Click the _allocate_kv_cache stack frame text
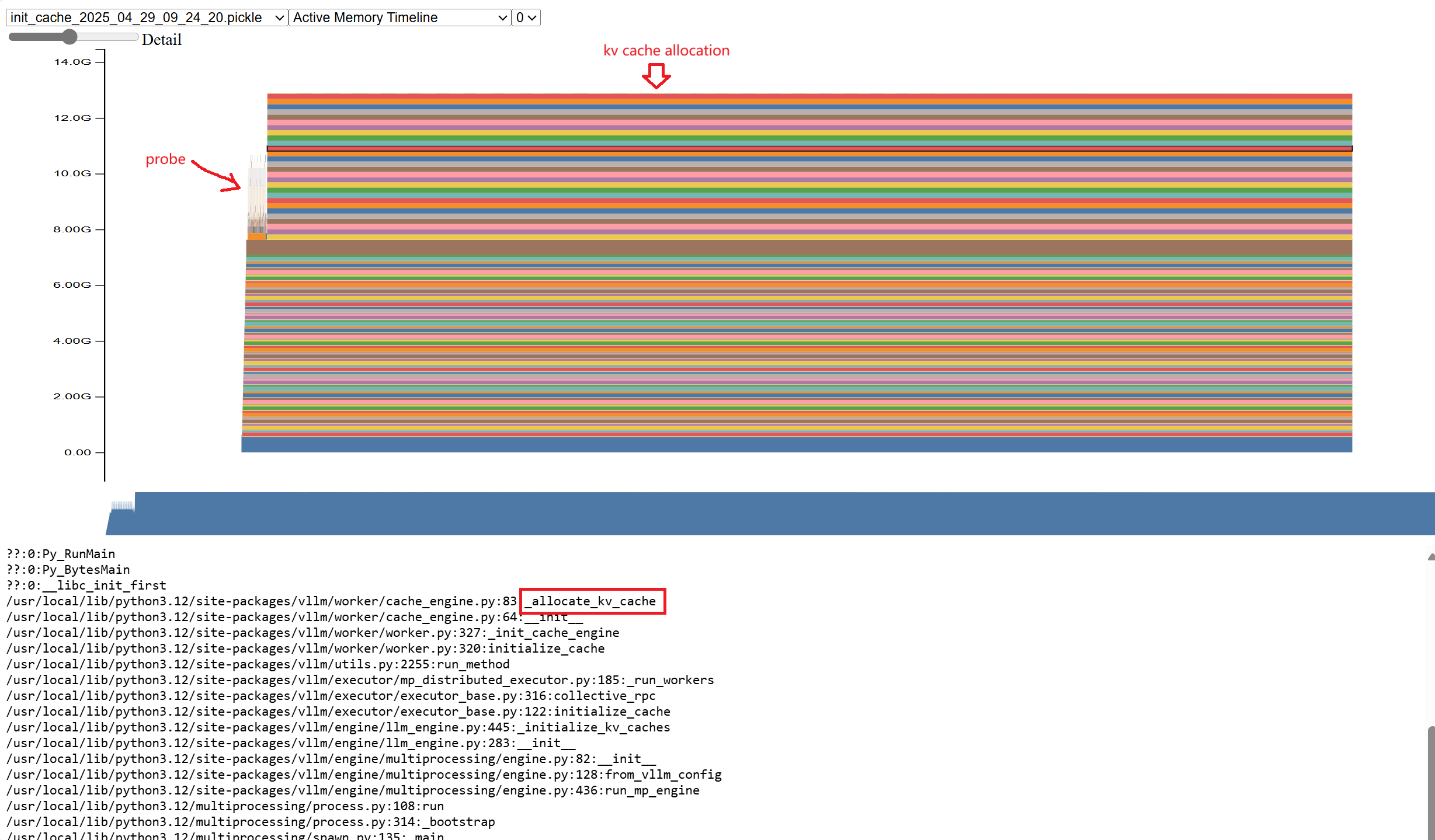 593,601
